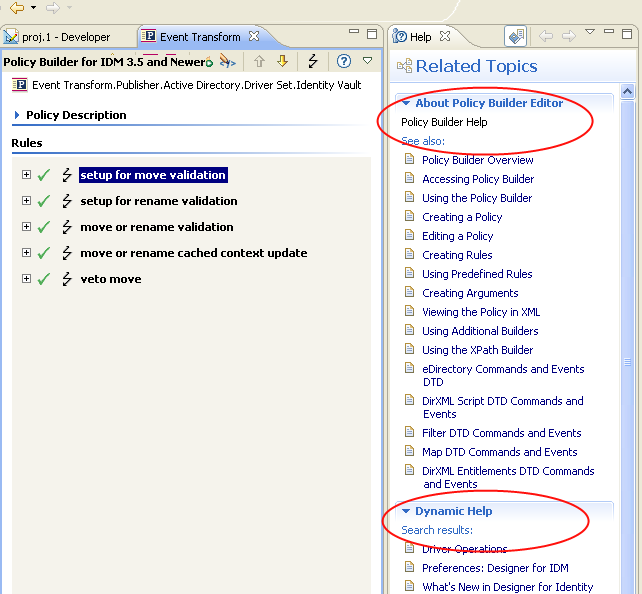
Task: Toggle checkmark for cached context update rule
Action: tap(44, 253)
